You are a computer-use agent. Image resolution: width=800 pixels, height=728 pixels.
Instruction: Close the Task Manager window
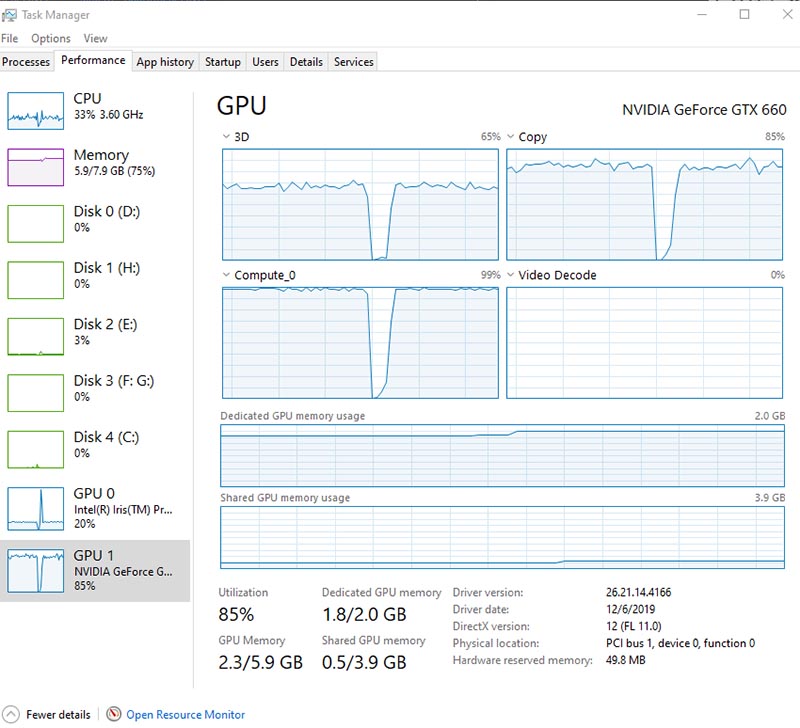pyautogui.click(x=787, y=14)
